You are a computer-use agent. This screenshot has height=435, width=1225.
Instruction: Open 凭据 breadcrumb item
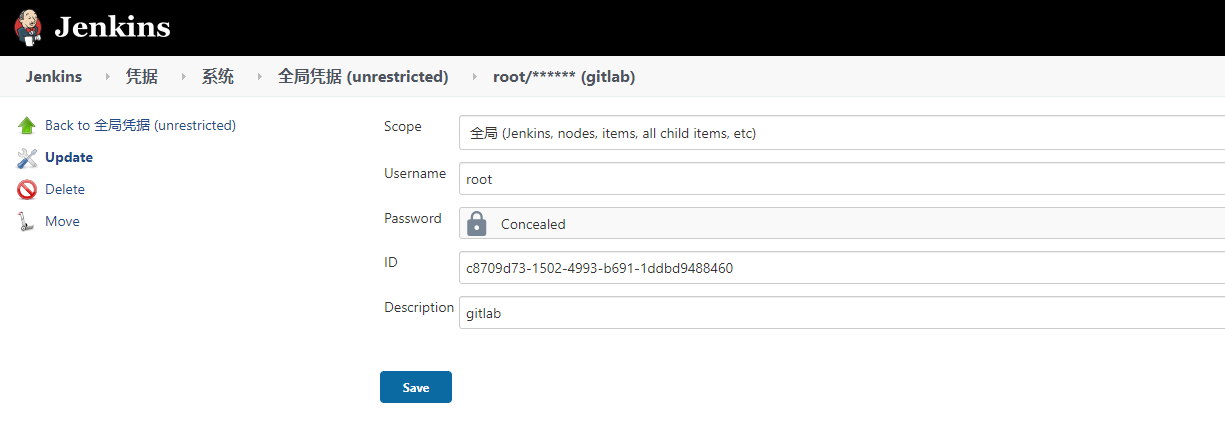(x=141, y=77)
